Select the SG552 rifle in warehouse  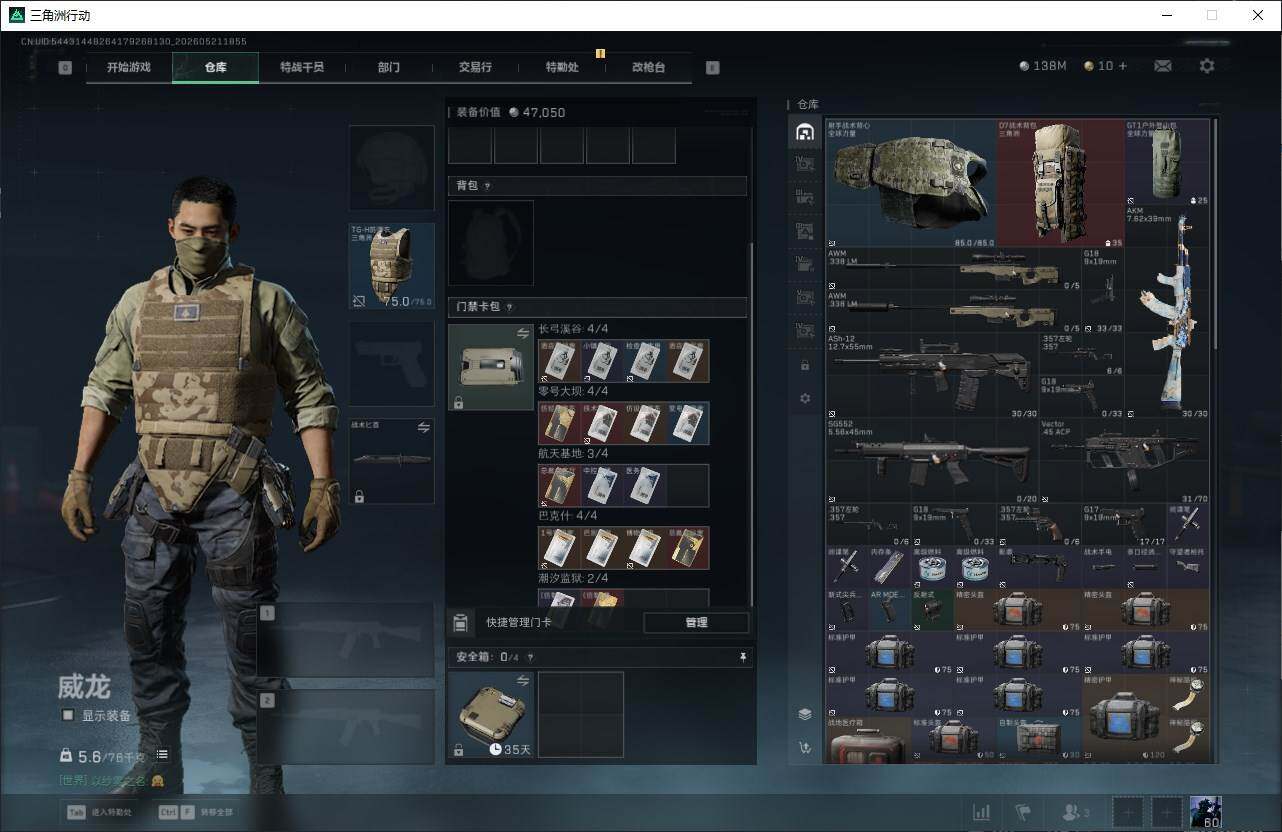tap(932, 461)
